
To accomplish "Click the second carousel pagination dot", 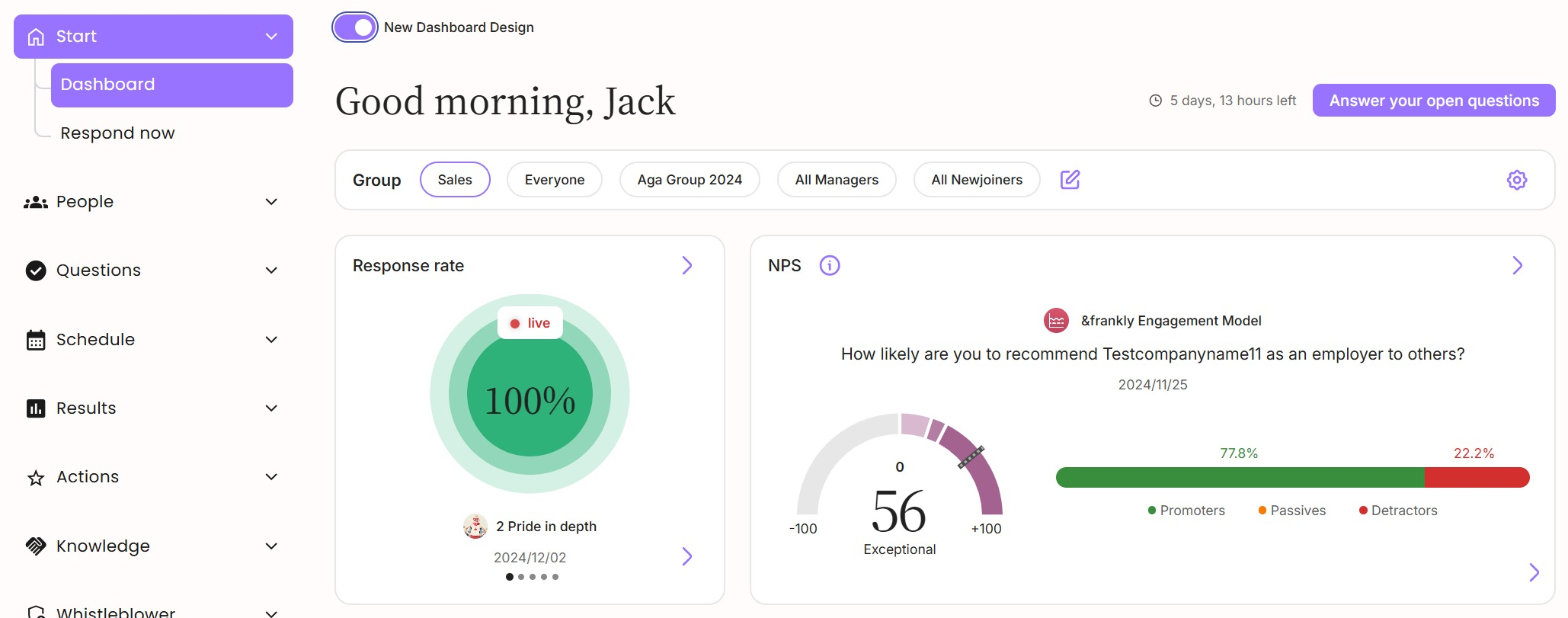I will [x=521, y=577].
